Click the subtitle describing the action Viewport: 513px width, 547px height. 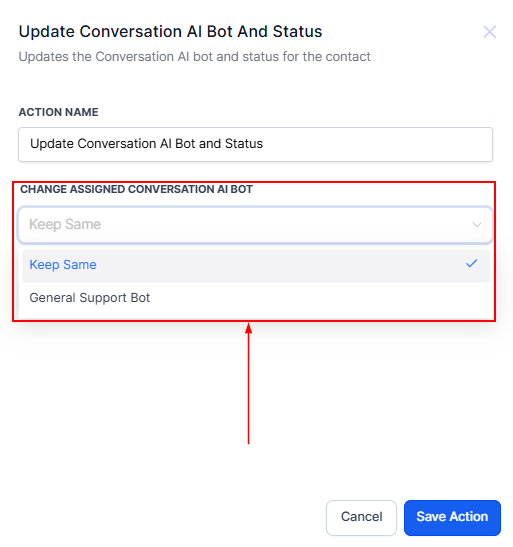195,57
